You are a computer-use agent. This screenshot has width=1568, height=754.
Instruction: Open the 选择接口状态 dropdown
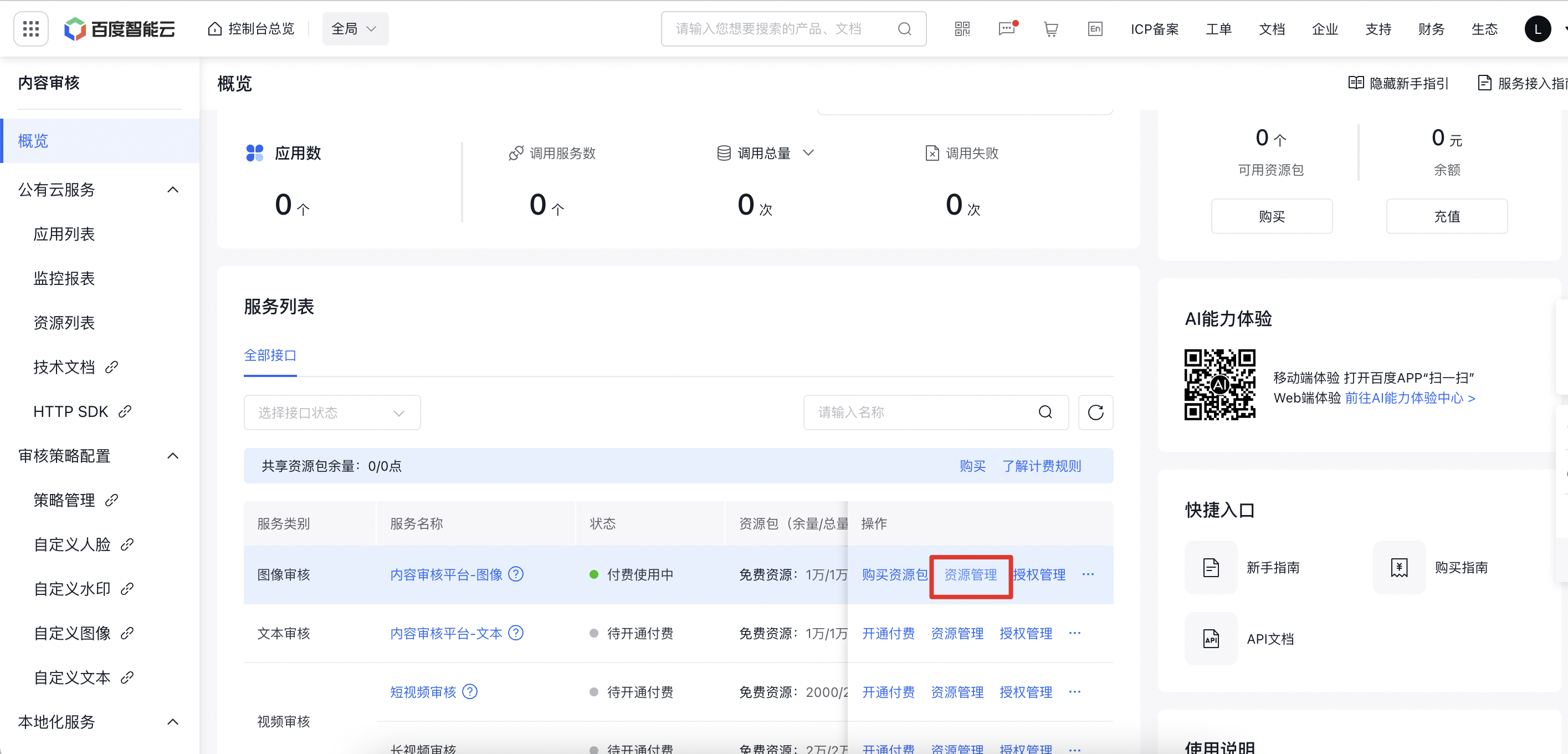pos(332,412)
